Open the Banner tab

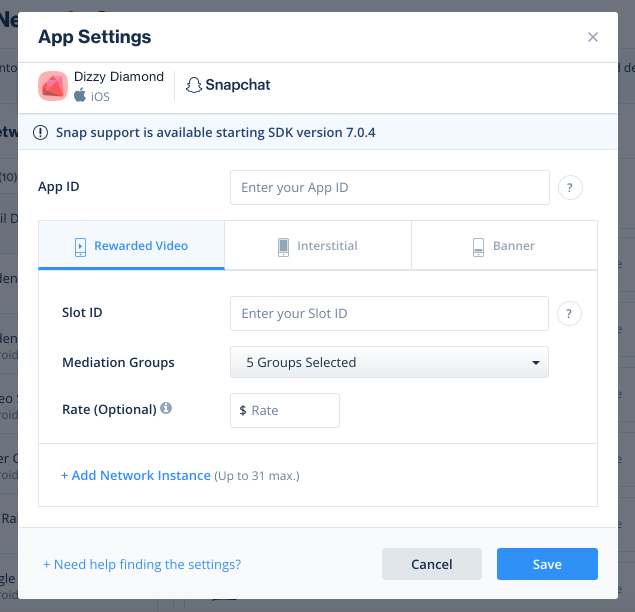(x=504, y=245)
